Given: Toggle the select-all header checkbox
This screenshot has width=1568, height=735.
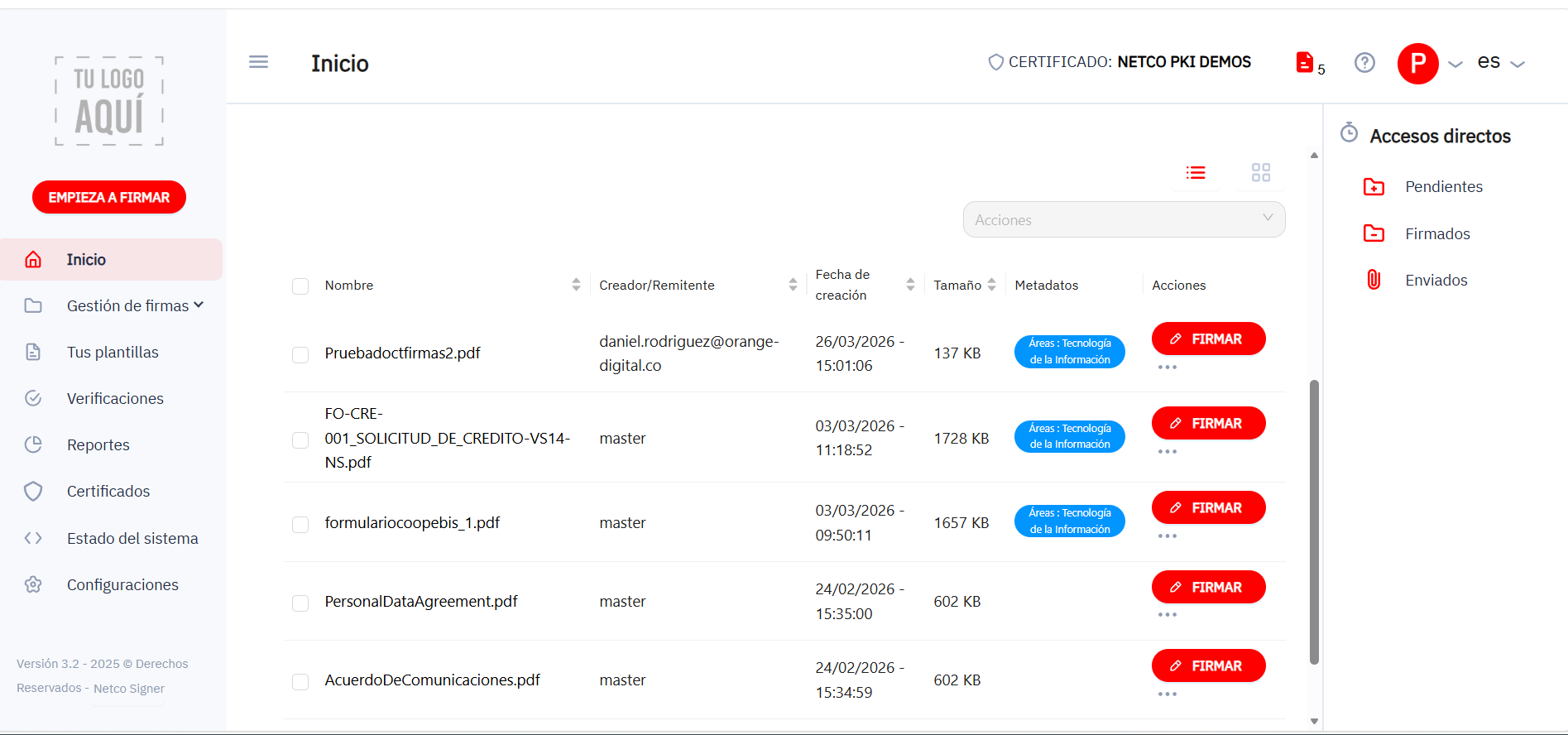Looking at the screenshot, I should 300,286.
